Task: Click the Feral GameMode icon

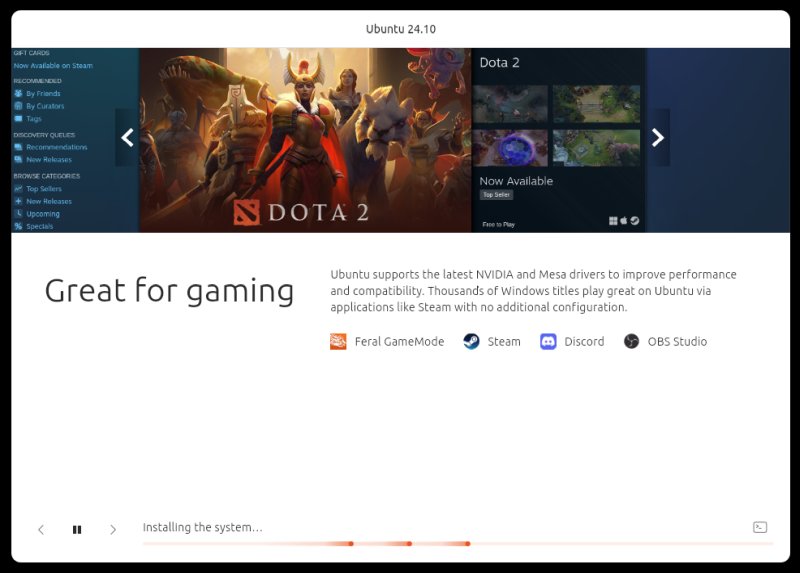Action: coord(338,341)
